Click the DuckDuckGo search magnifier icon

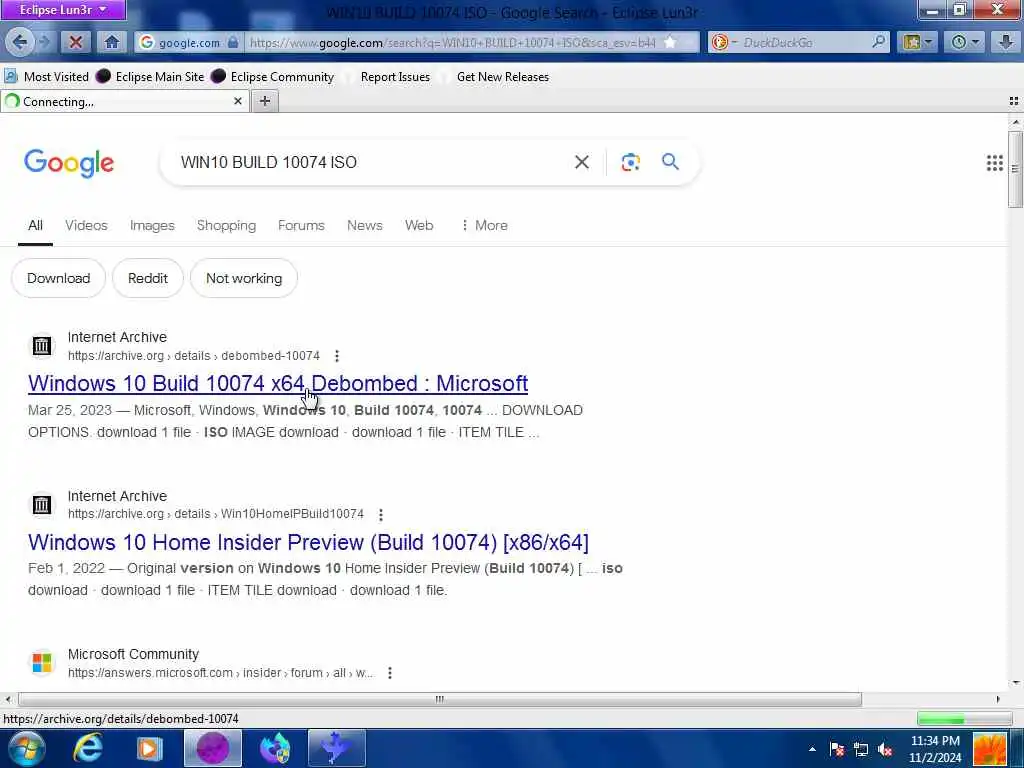(878, 42)
